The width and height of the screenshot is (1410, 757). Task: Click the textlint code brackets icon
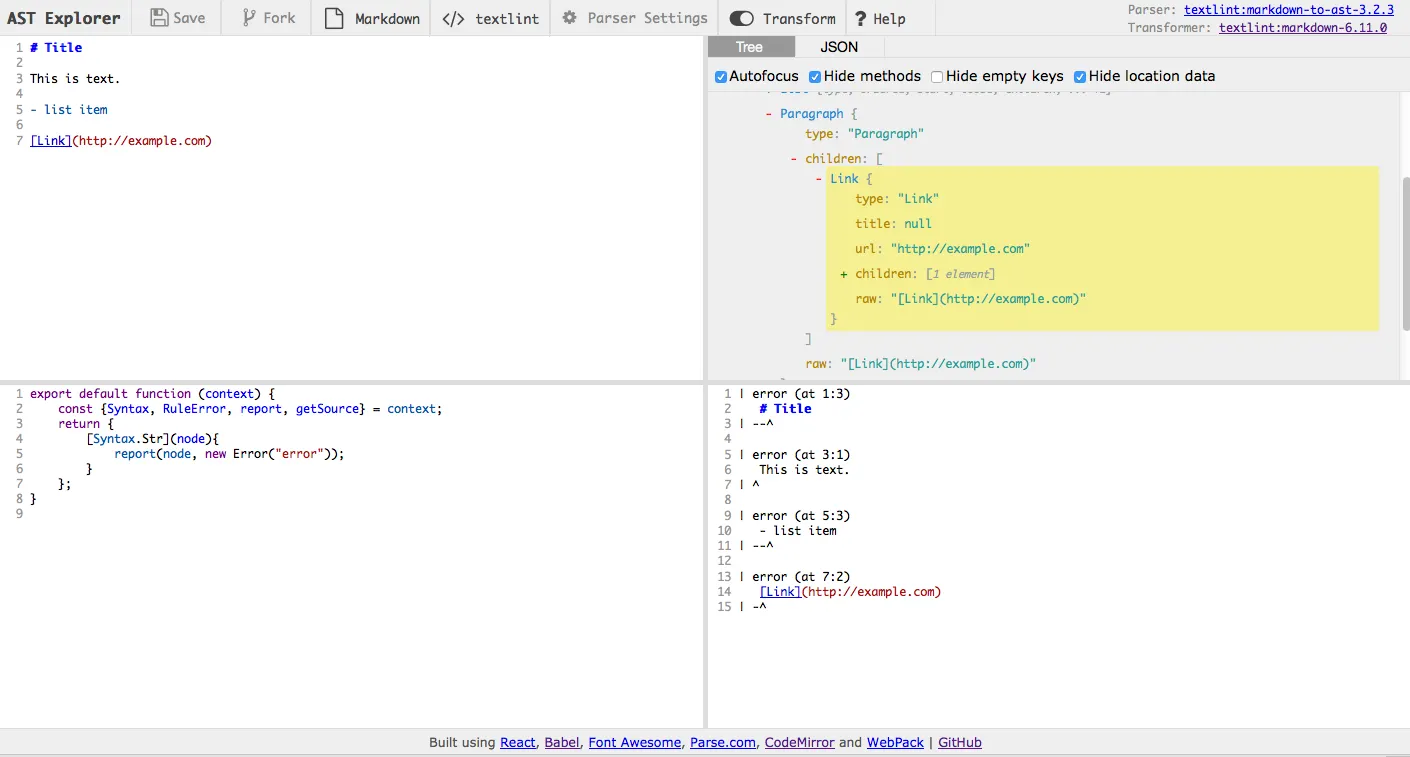(453, 18)
